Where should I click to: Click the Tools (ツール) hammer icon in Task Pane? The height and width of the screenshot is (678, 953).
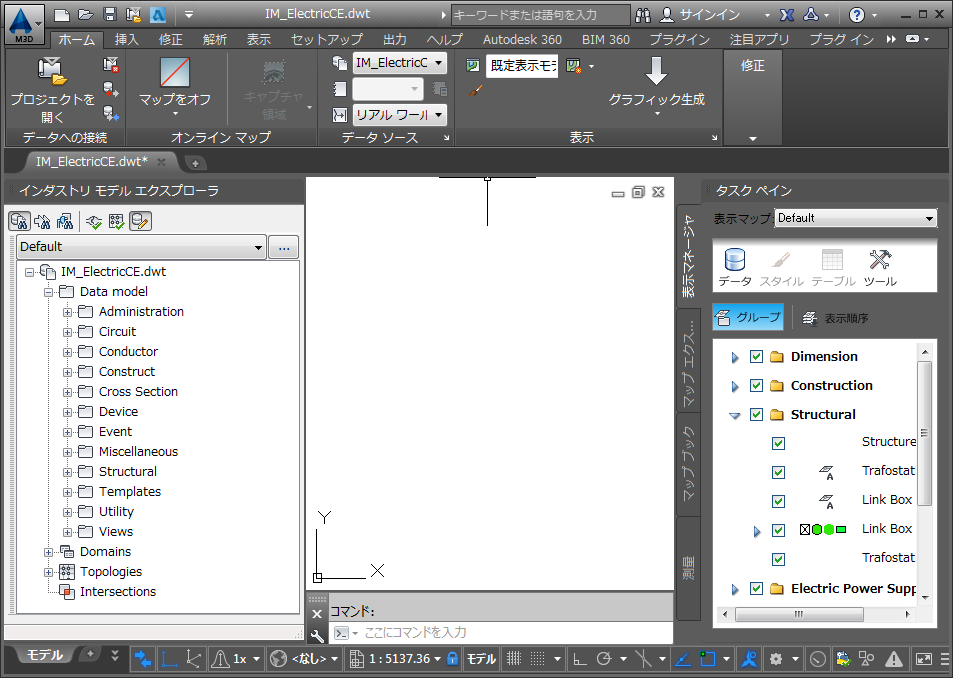879,260
